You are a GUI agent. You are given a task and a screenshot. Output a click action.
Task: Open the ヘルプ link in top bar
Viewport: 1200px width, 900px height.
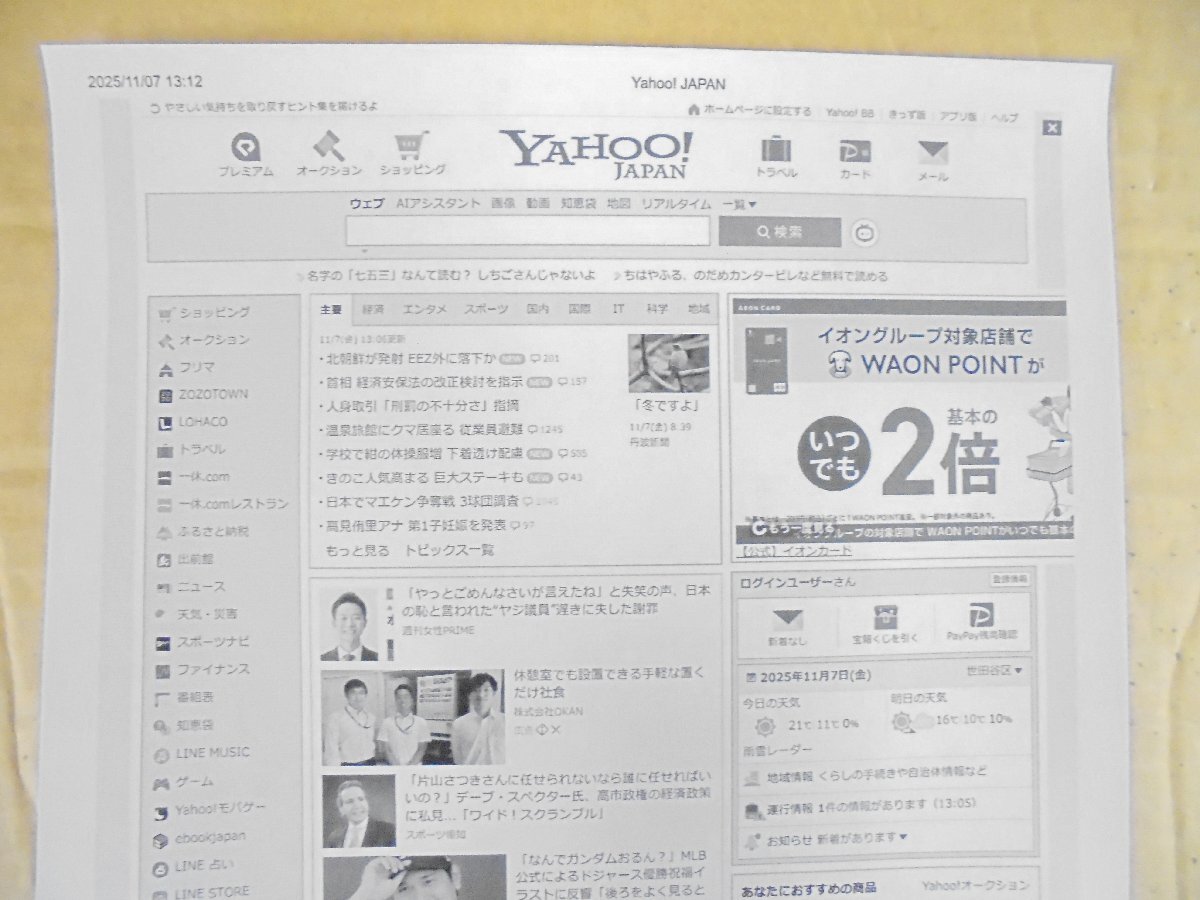pyautogui.click(x=1004, y=117)
